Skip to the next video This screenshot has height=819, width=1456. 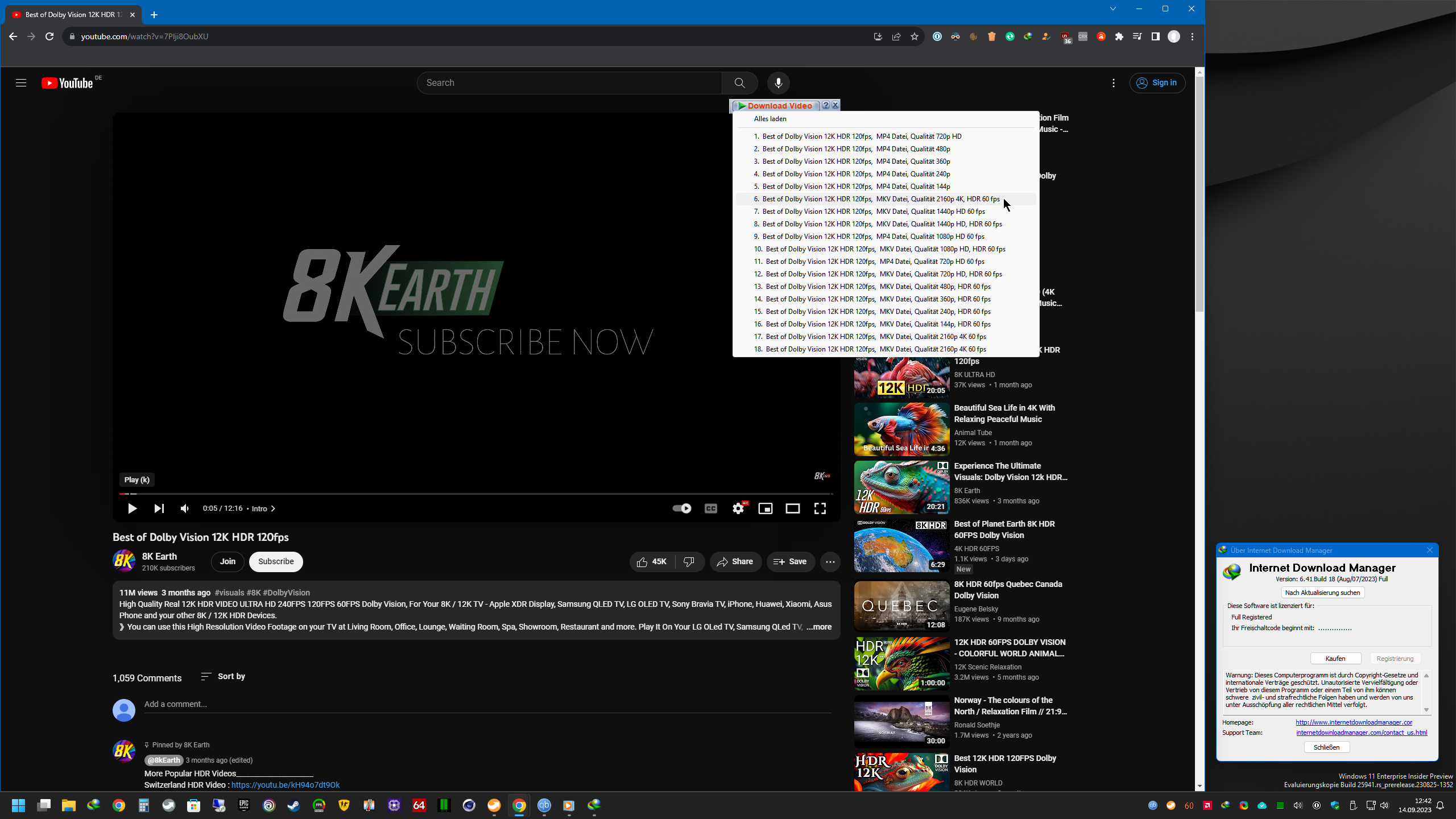pyautogui.click(x=159, y=508)
